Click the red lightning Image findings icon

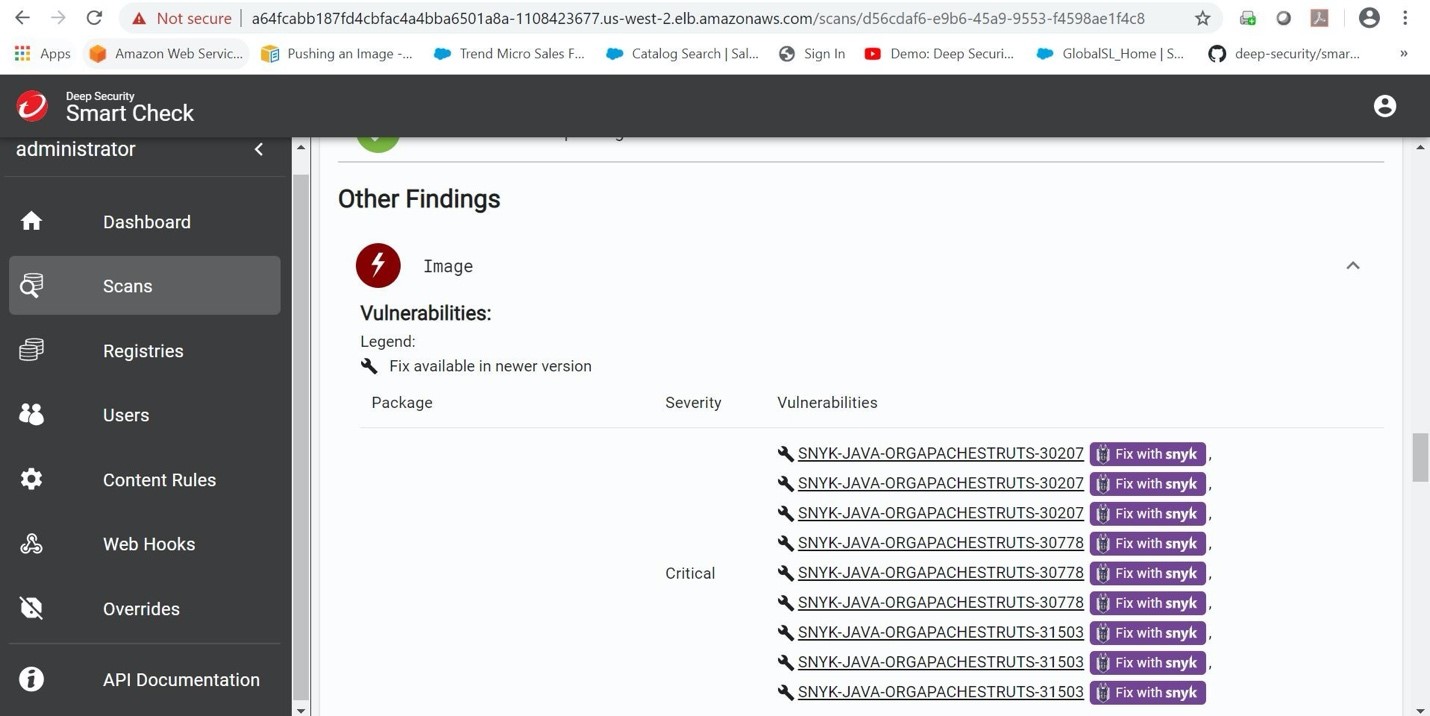378,266
